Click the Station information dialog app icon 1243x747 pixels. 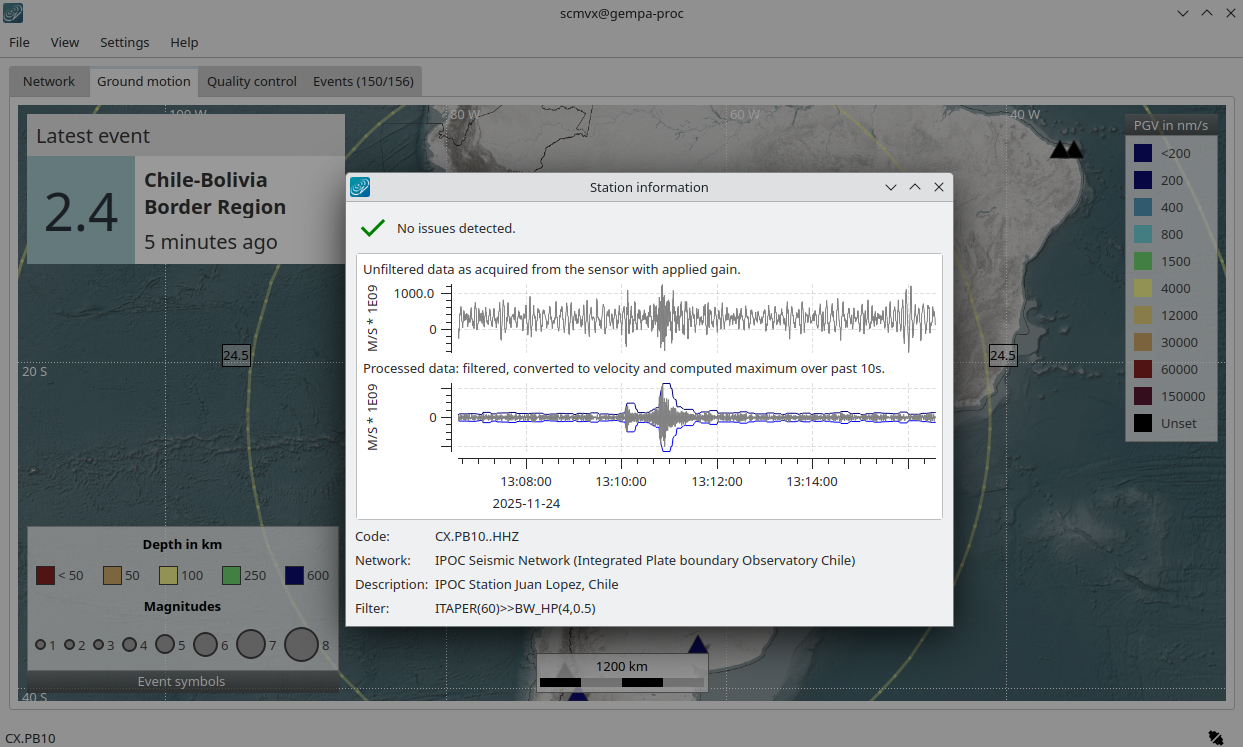point(360,187)
